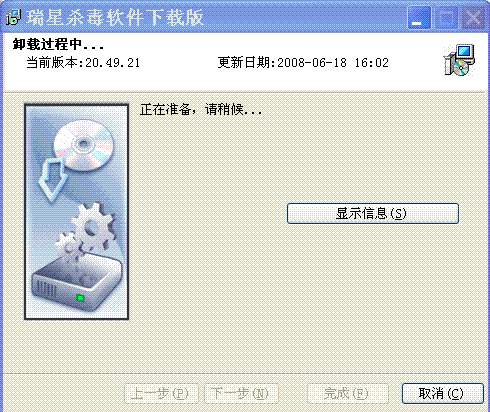Click the CD disc in the wizard illustration
Viewport: 490px width, 412px height.
tap(84, 144)
